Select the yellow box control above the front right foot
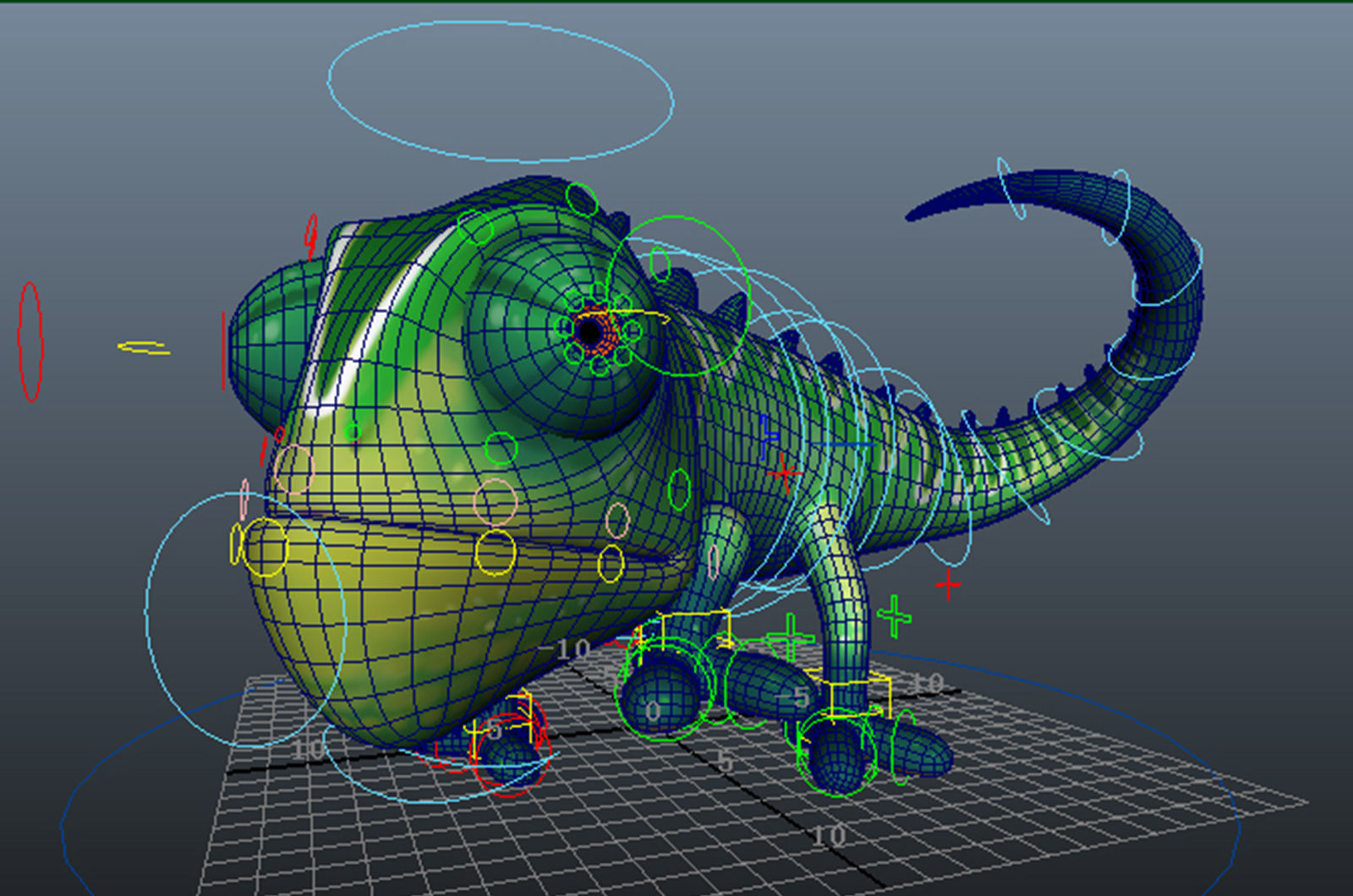Image resolution: width=1353 pixels, height=896 pixels. 695,630
